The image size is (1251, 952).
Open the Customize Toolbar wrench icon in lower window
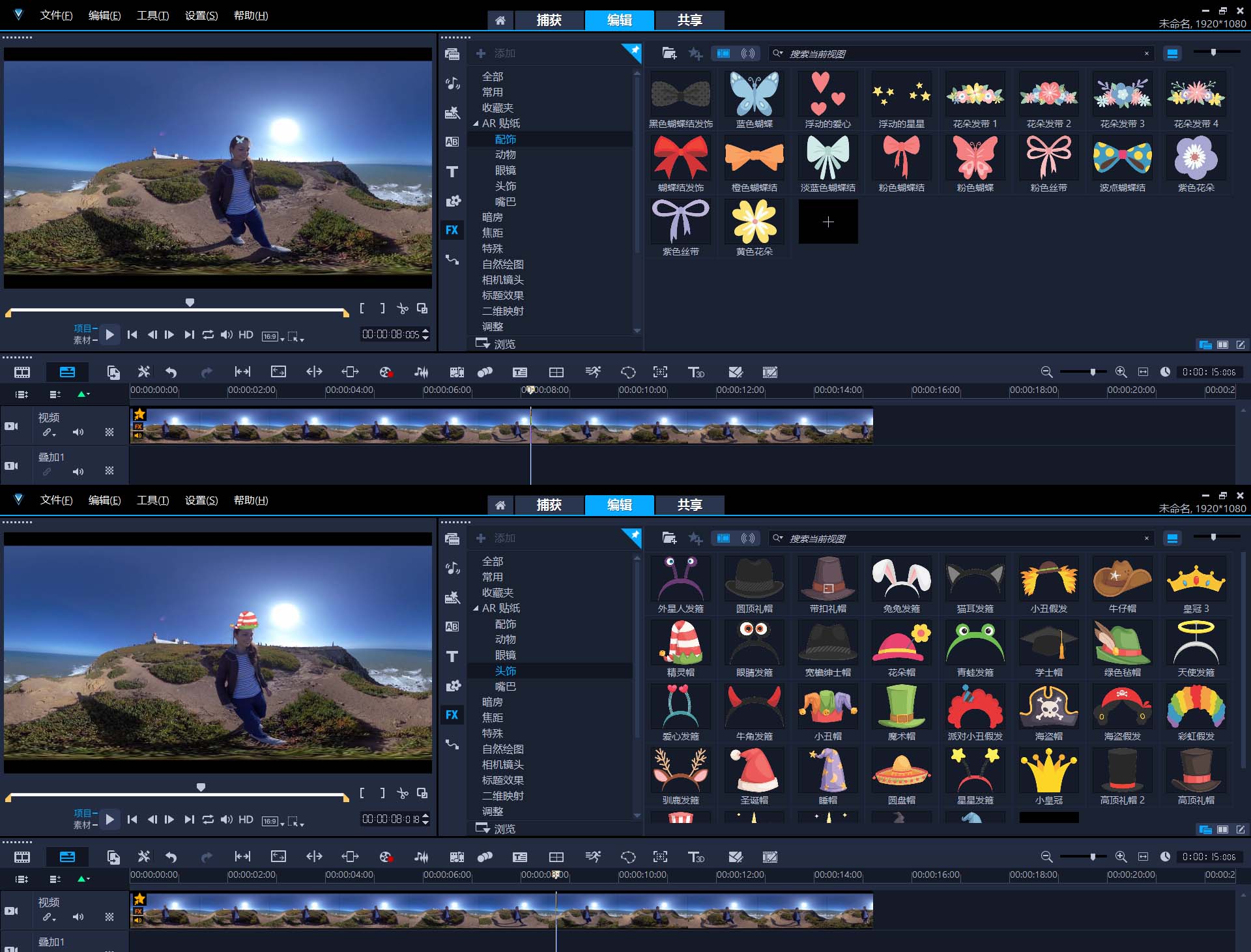pos(143,857)
